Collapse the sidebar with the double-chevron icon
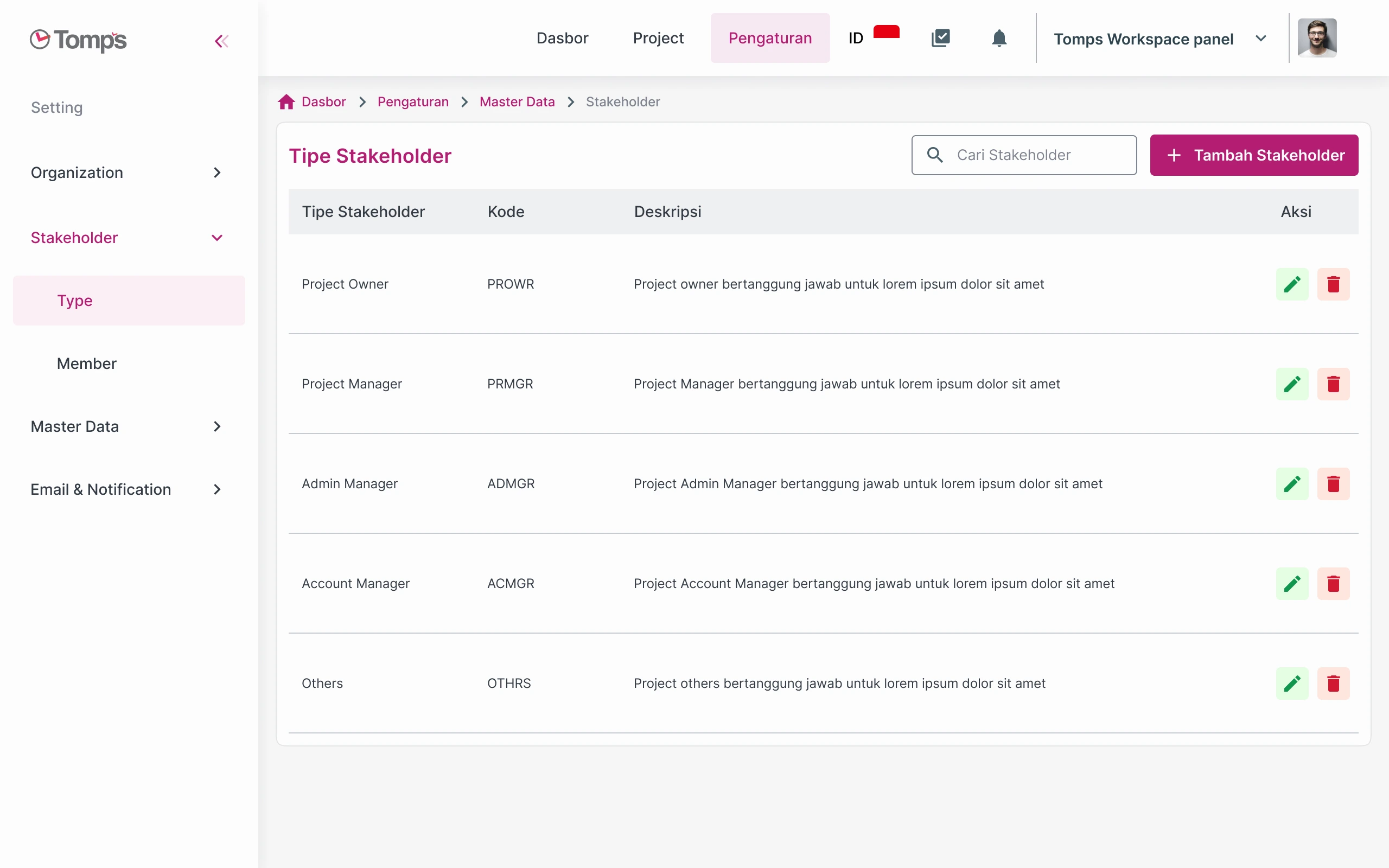The width and height of the screenshot is (1389, 868). [222, 41]
